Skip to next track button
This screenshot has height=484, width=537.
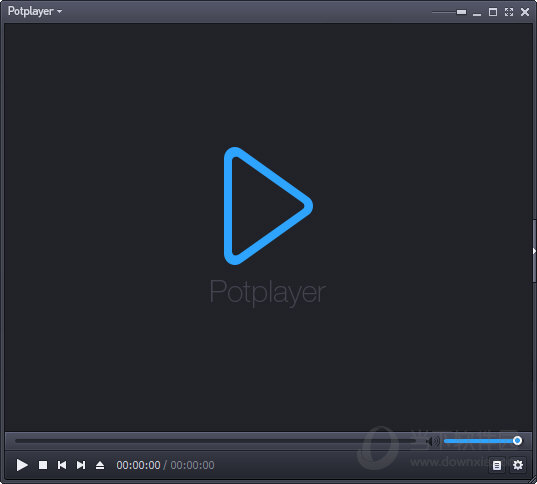pyautogui.click(x=81, y=465)
